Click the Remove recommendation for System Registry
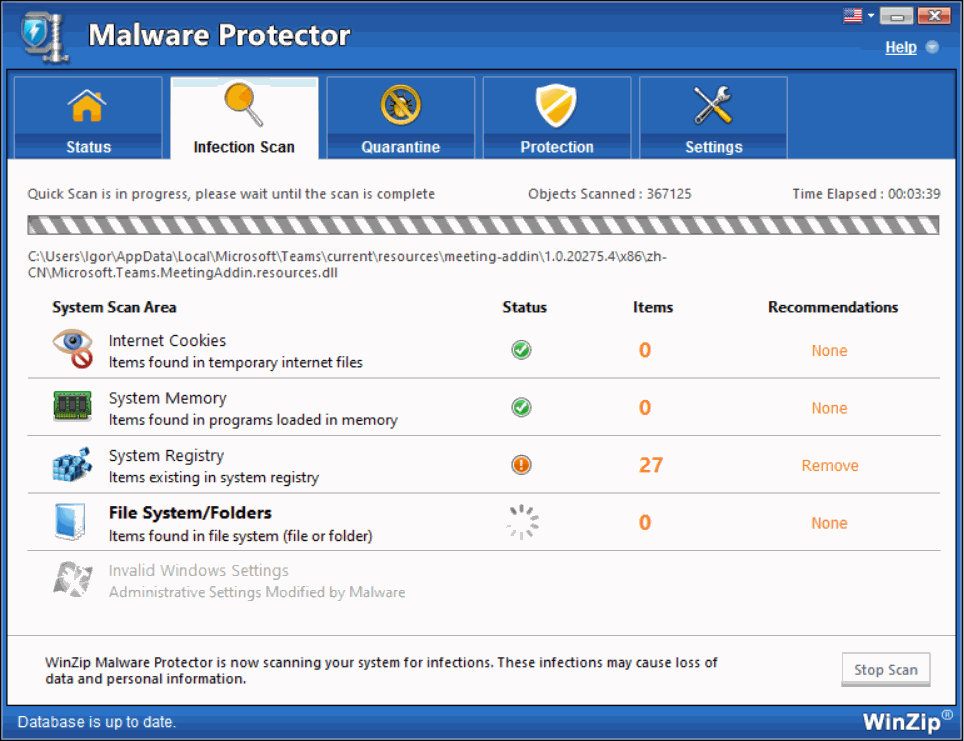The image size is (964, 741). coord(829,466)
